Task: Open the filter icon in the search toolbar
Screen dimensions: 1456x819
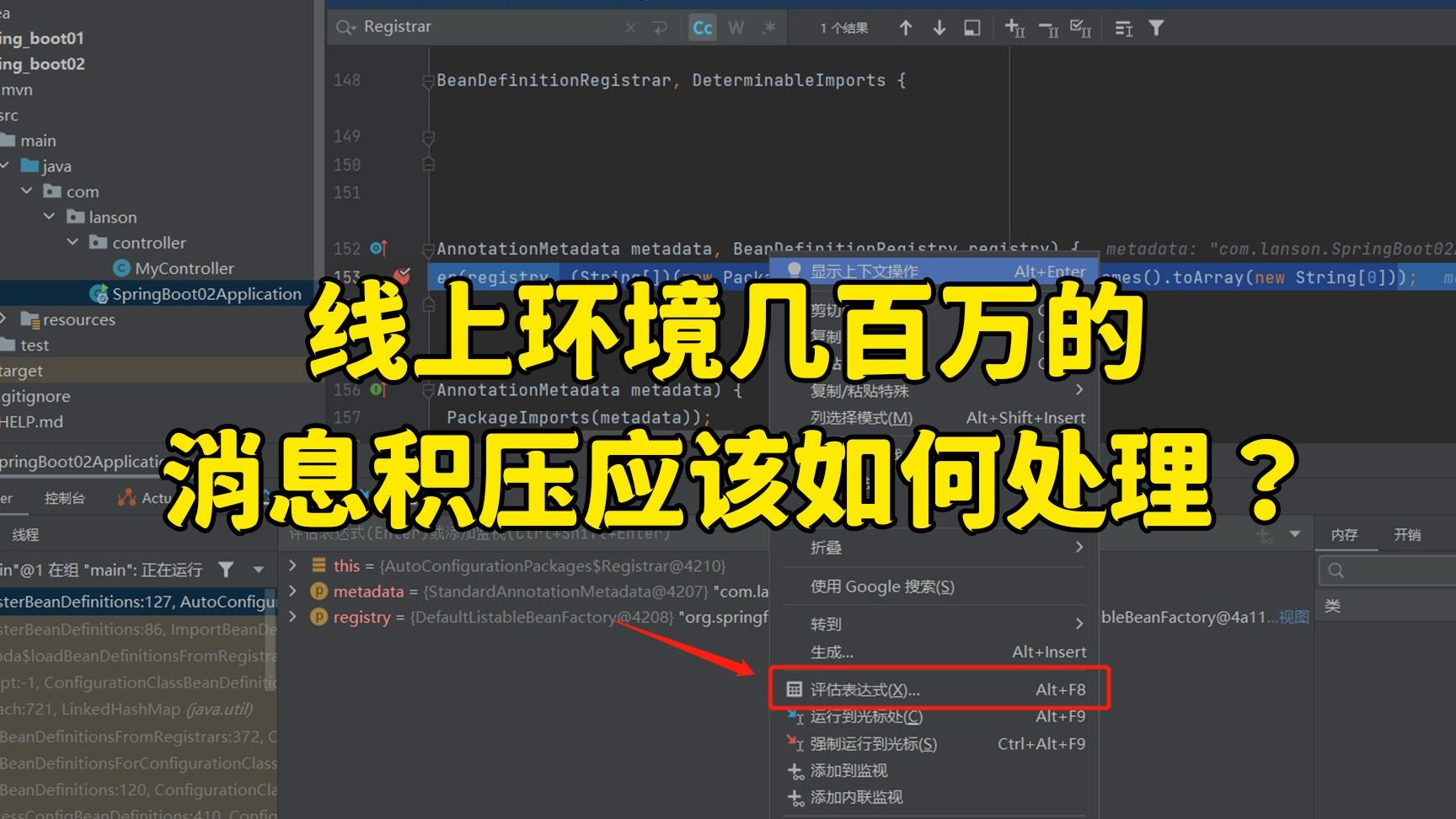Action: (1156, 27)
